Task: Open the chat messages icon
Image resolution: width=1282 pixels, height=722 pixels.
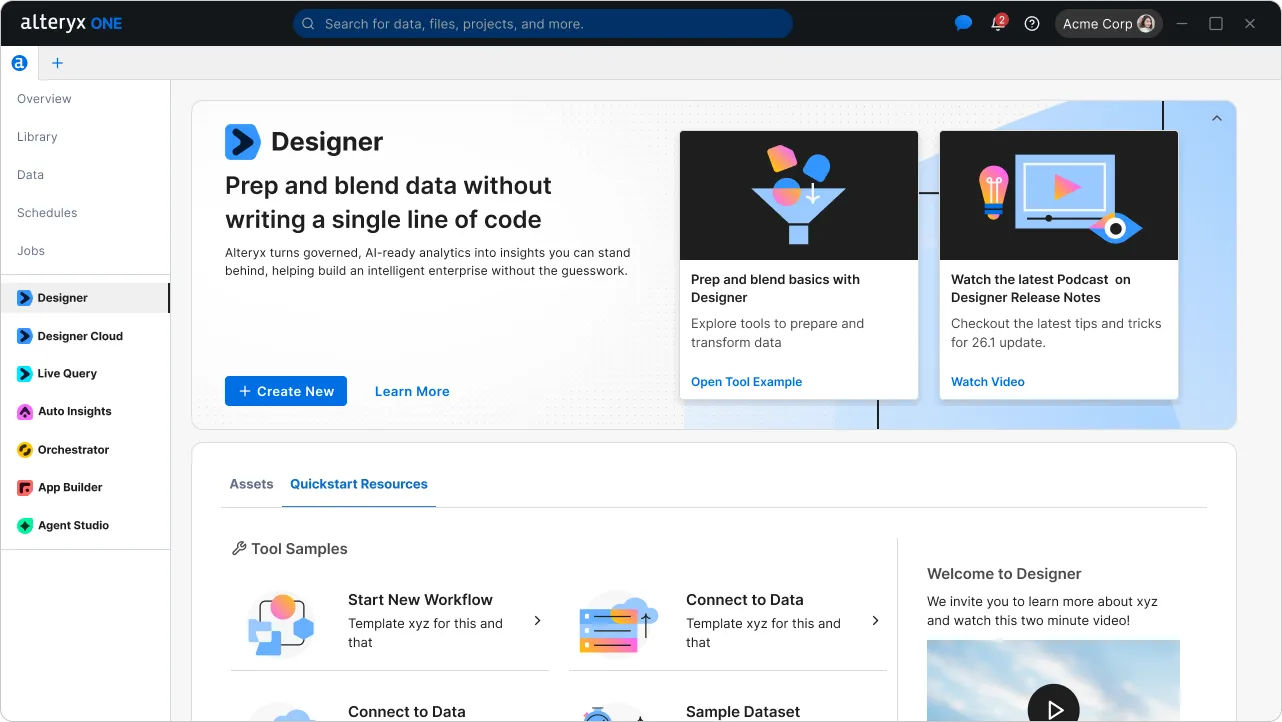Action: (x=963, y=23)
